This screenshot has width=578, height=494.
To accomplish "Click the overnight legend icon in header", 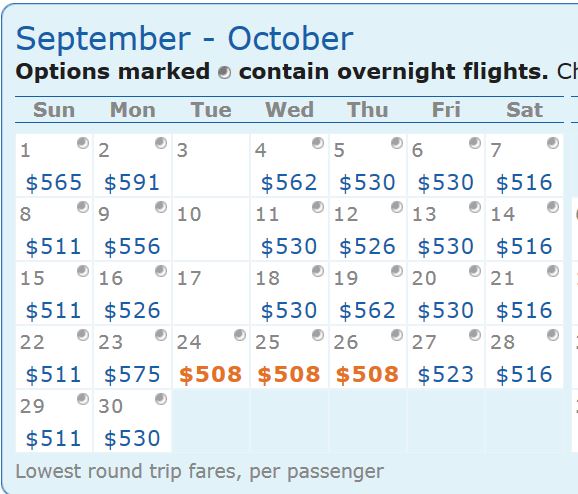I will (x=224, y=72).
